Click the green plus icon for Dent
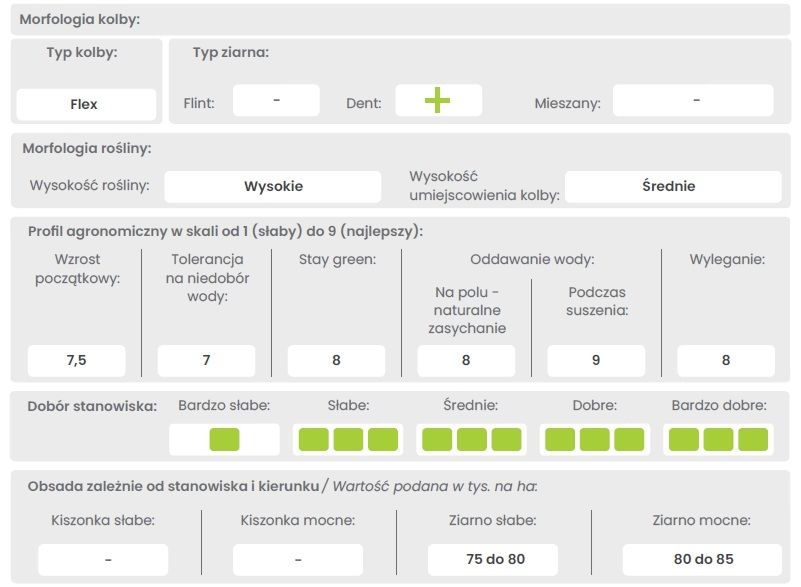Viewport: 801px width, 587px height. coord(438,101)
